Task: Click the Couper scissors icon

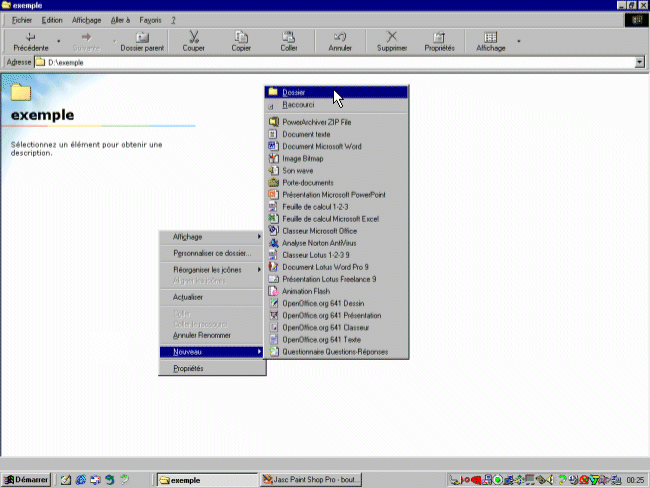Action: coord(194,37)
